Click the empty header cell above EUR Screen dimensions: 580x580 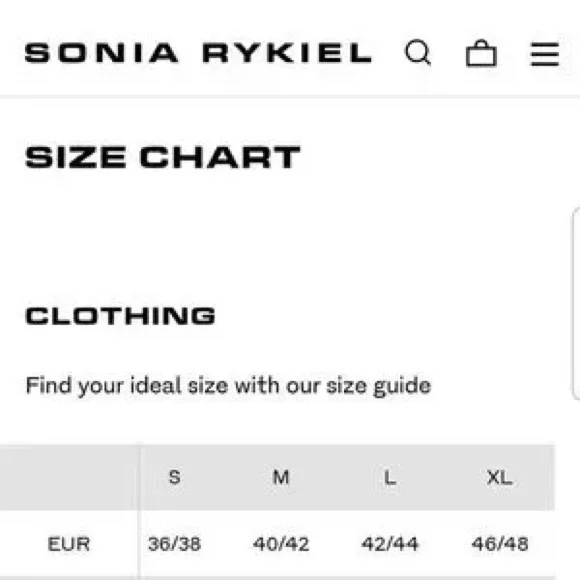pyautogui.click(x=70, y=477)
